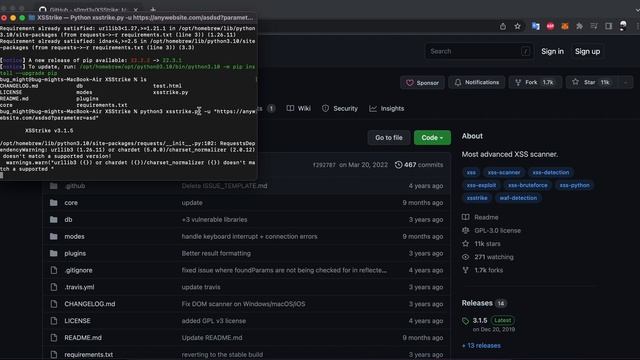Viewport: 640px width, 360px height.
Task: Open the 1.7k forks link
Action: pos(482,270)
